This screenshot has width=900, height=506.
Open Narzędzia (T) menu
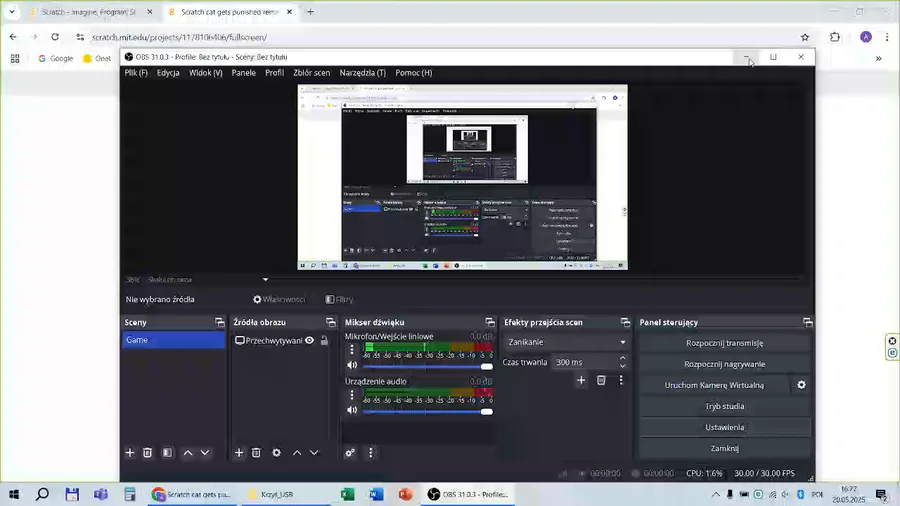coord(363,73)
